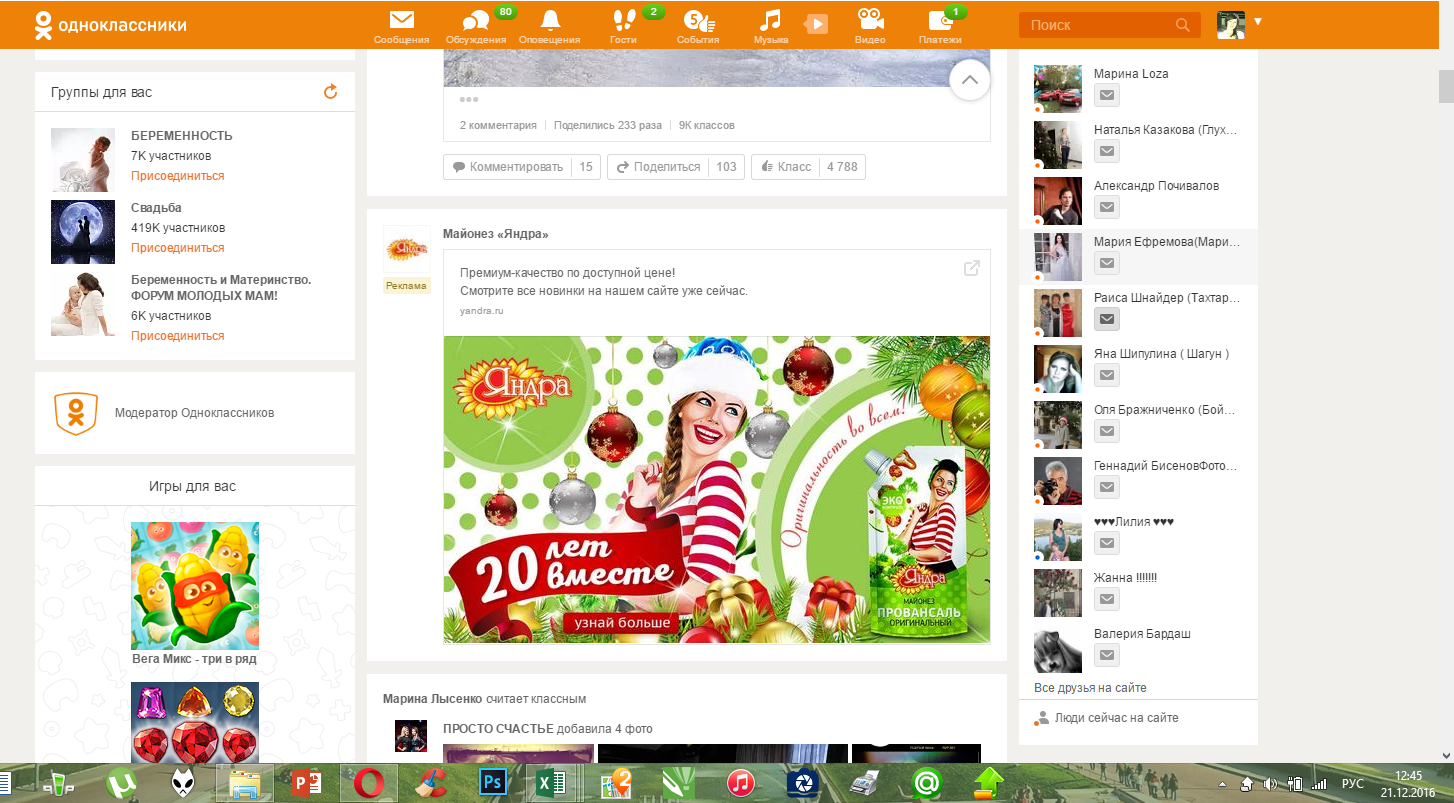Viewport: 1454px width, 803px height.
Task: Join the БЕРЕМЕННОСТЬ group
Action: coord(177,176)
